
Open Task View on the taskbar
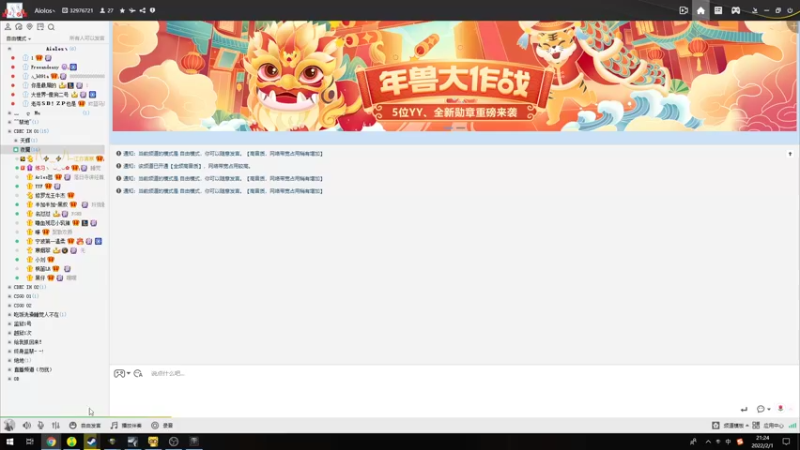point(30,442)
